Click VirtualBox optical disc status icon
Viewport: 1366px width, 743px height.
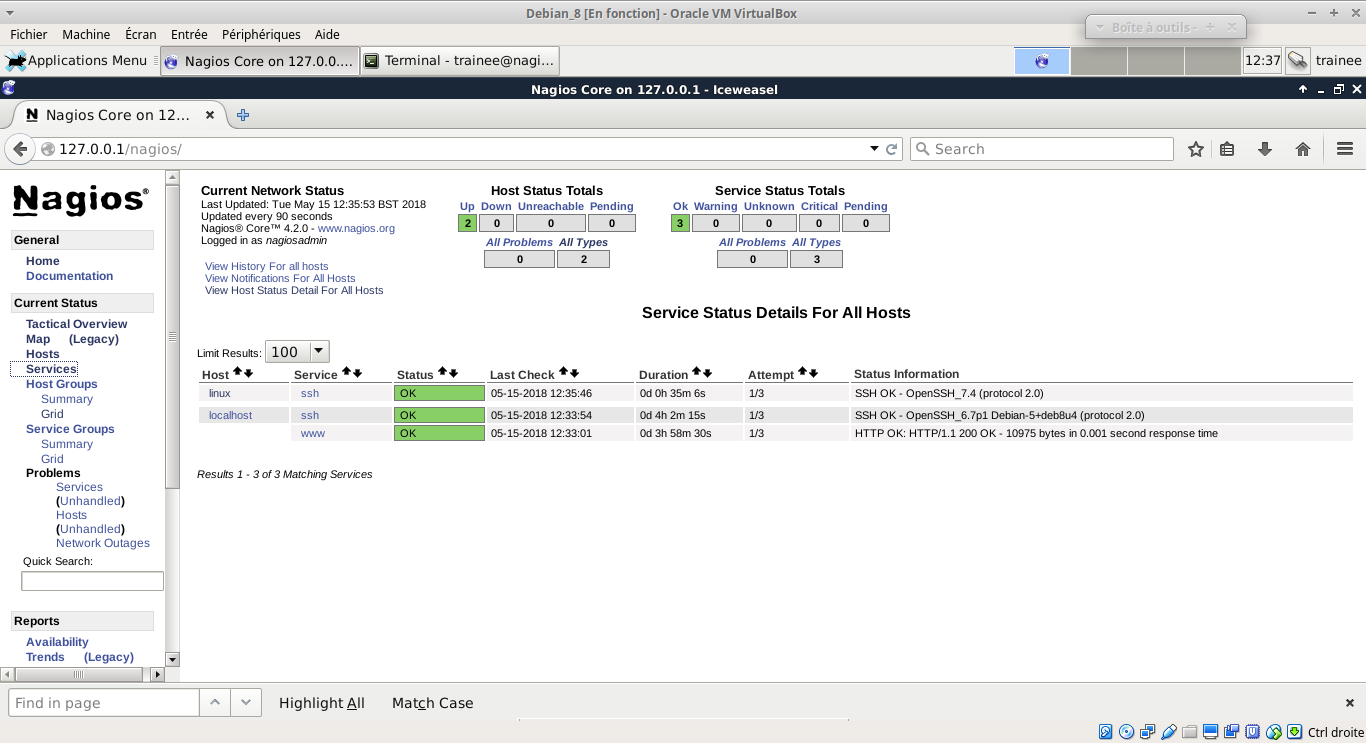coord(1127,732)
